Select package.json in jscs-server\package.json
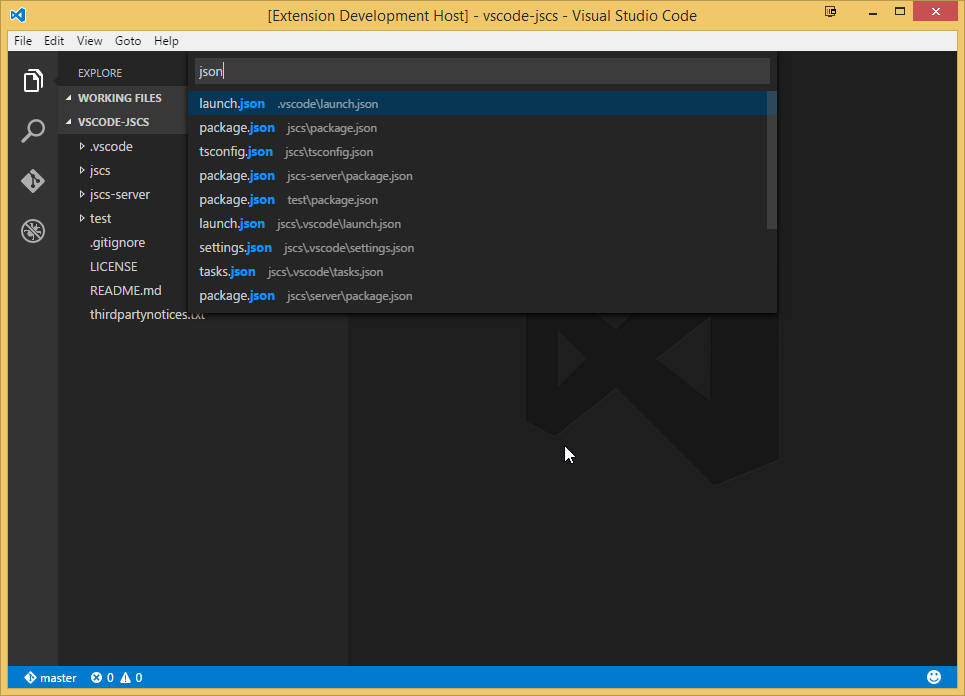 (x=478, y=175)
